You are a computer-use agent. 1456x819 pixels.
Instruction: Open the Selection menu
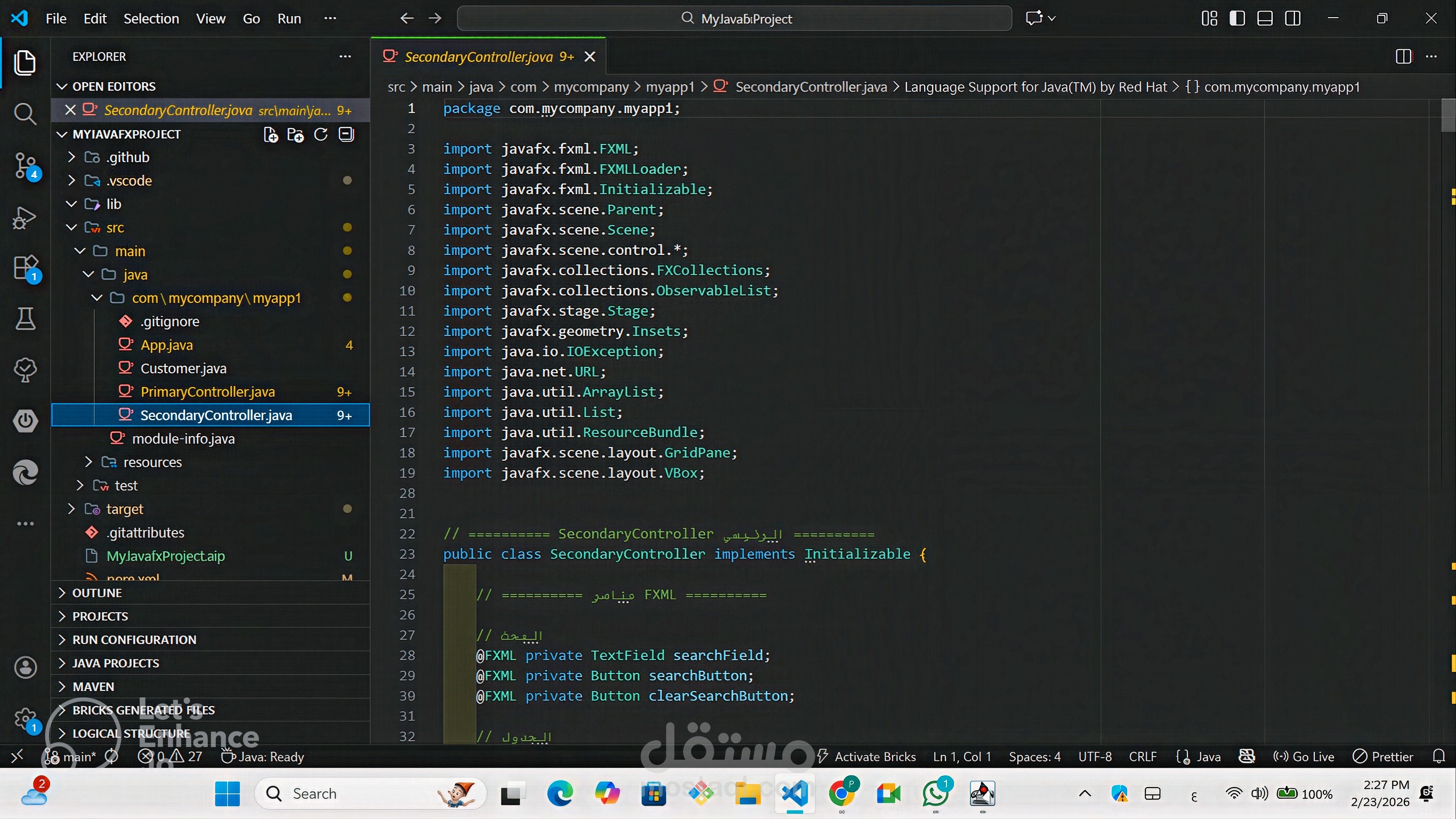[151, 19]
